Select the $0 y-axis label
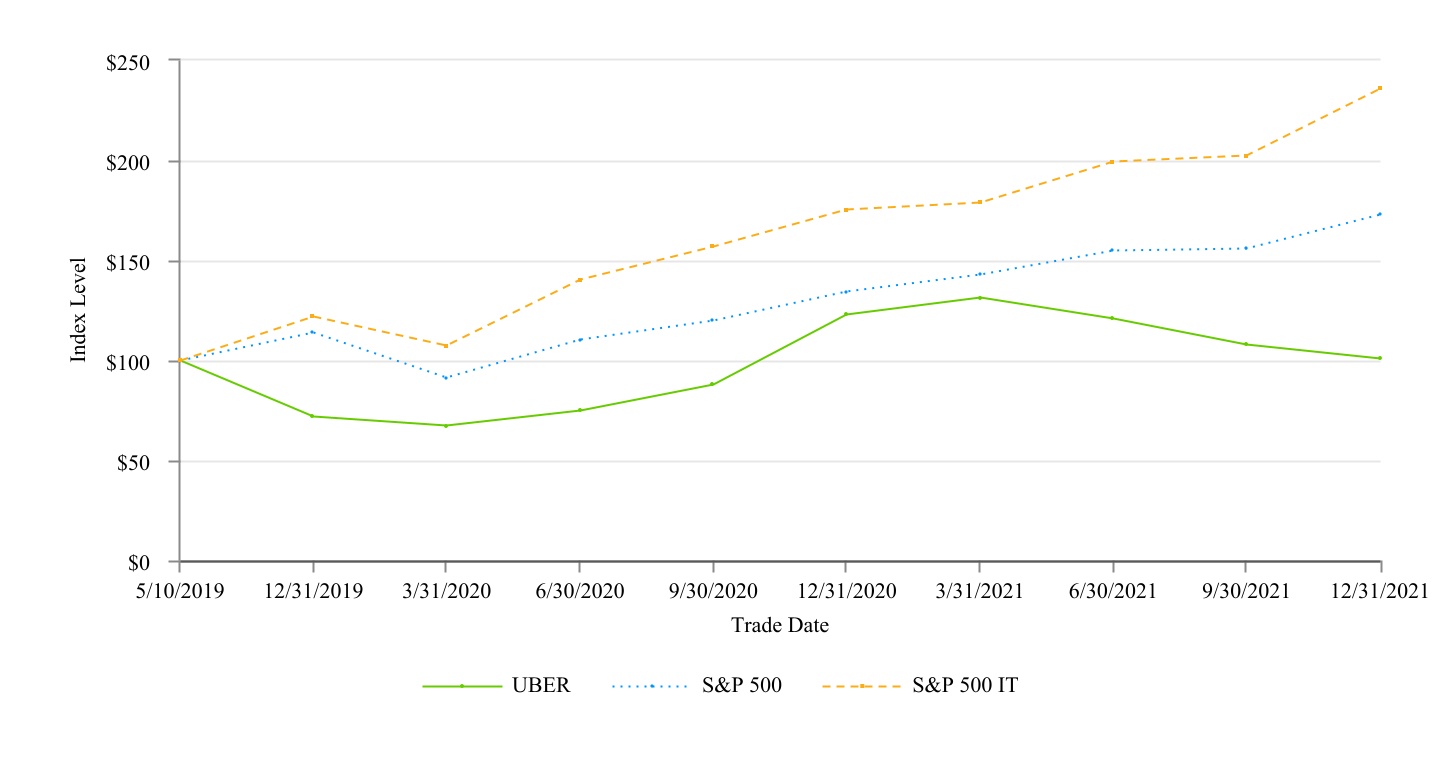1440x764 pixels. click(x=137, y=563)
